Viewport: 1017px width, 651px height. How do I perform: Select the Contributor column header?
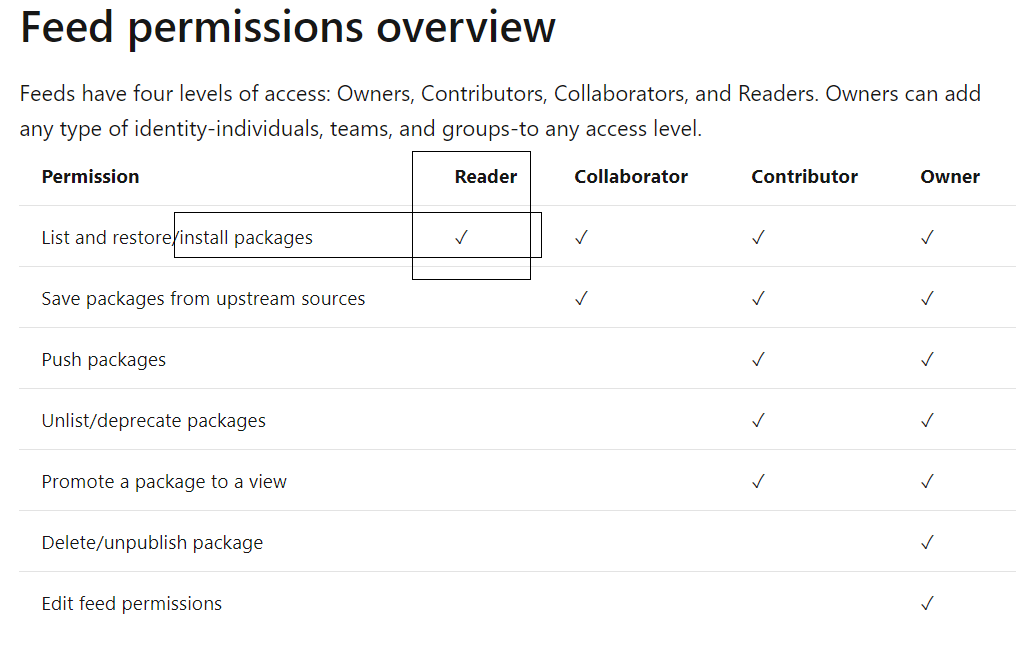(804, 177)
